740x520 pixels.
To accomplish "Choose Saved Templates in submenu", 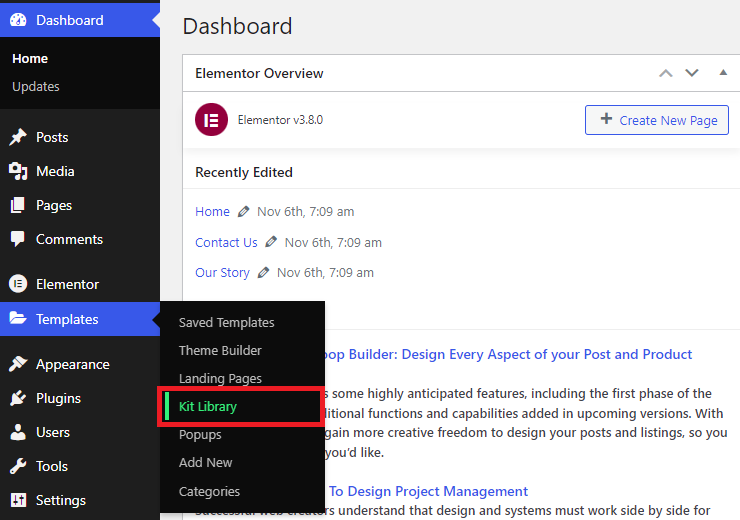I will [x=227, y=323].
